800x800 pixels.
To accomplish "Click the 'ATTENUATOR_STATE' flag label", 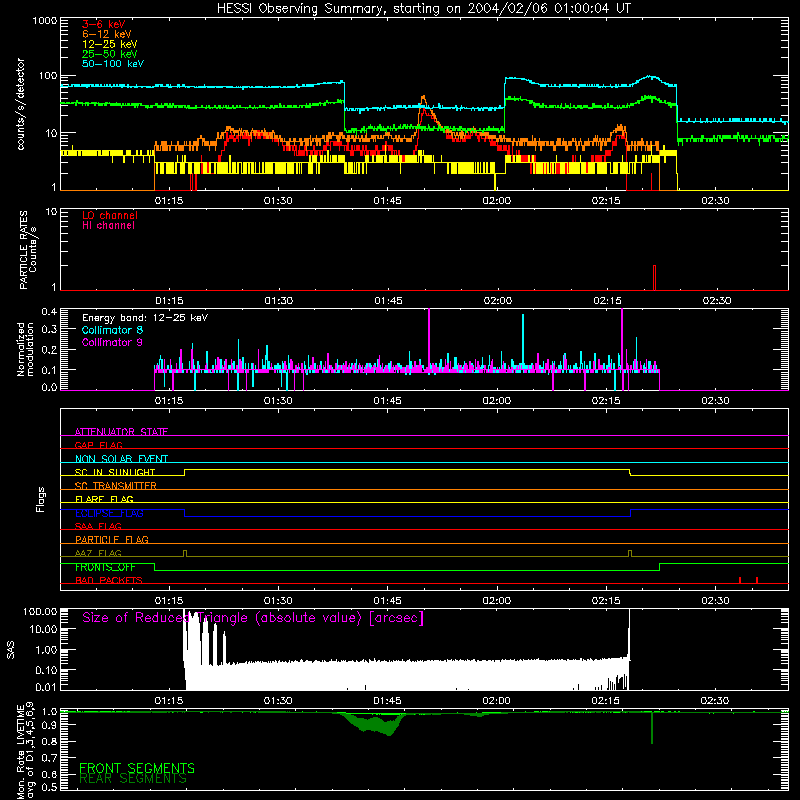I will click(x=121, y=432).
